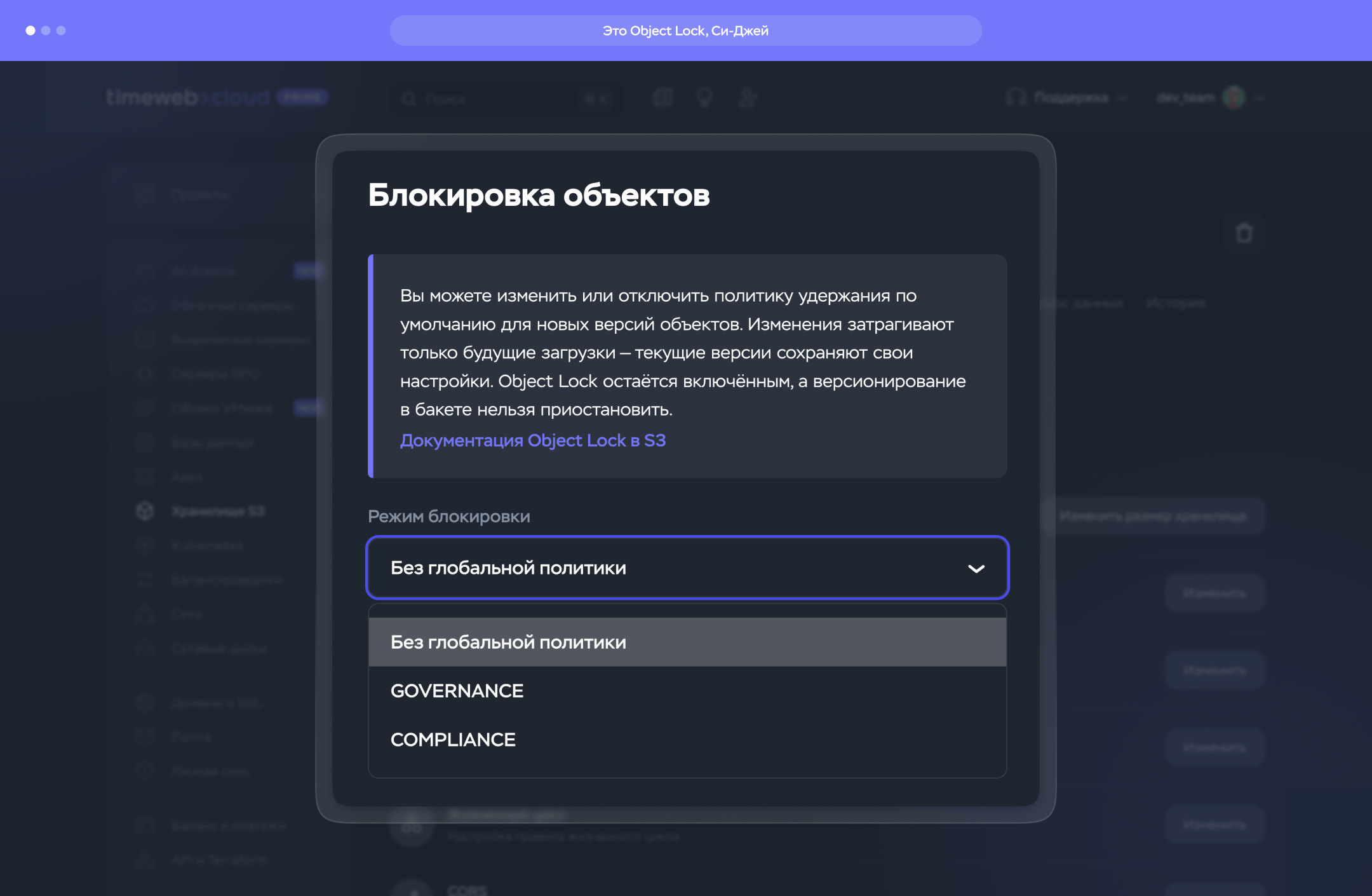Image resolution: width=1372 pixels, height=896 pixels.
Task: Click the trash bin icon on the right
Action: click(x=1244, y=233)
